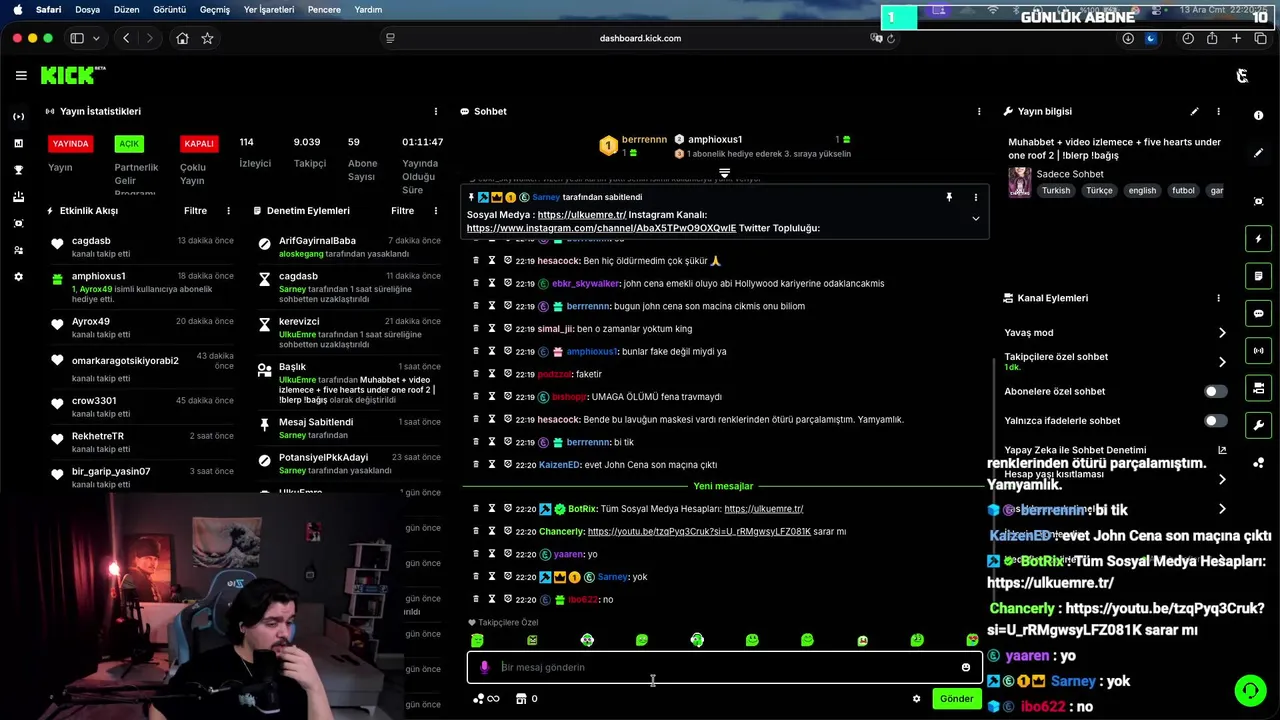Expand the pinned message chevron
Screen dimensions: 1280x720
(976, 219)
